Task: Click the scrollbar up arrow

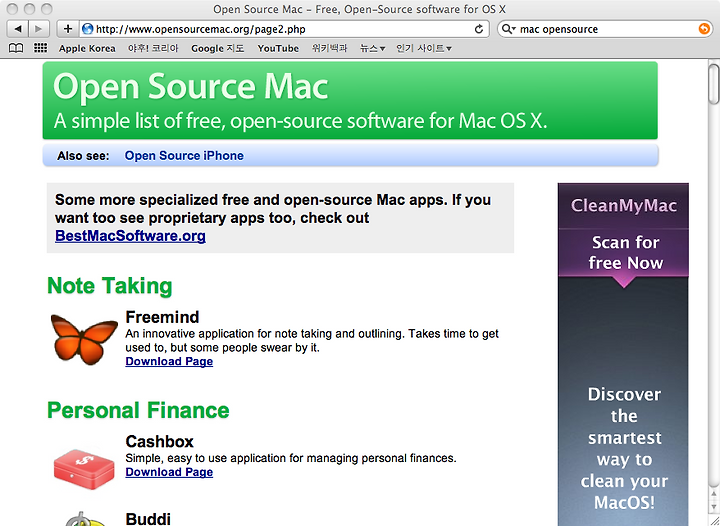Action: 714,493
